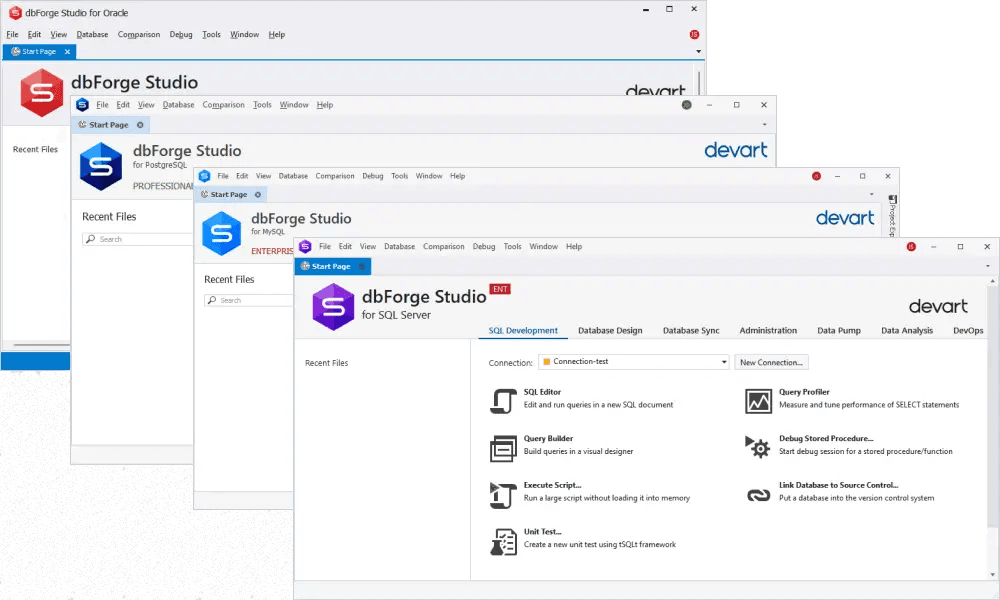Open tab list dropdown arrow in Oracle window
This screenshot has width=1000, height=600.
(x=698, y=52)
